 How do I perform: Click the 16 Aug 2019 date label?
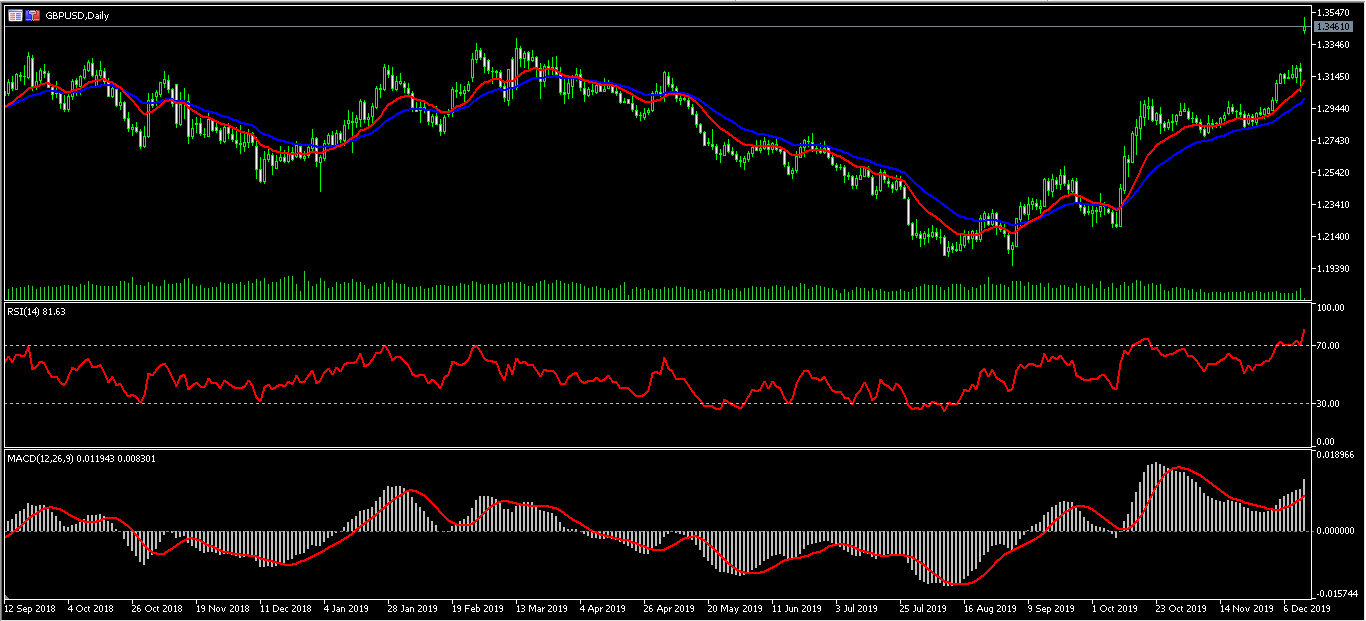[x=989, y=608]
